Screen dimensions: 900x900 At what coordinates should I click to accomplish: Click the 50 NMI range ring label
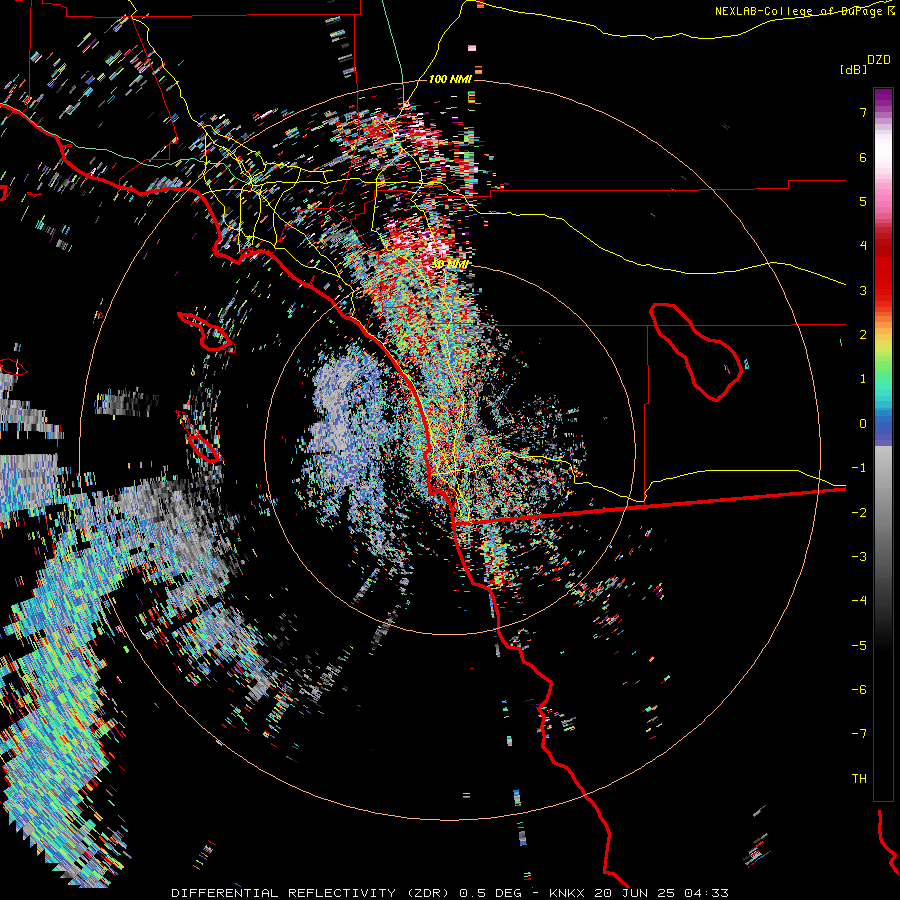point(451,264)
